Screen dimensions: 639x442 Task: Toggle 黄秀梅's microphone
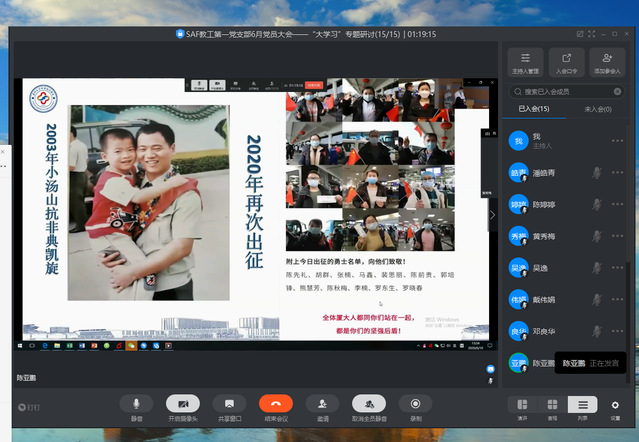(597, 236)
